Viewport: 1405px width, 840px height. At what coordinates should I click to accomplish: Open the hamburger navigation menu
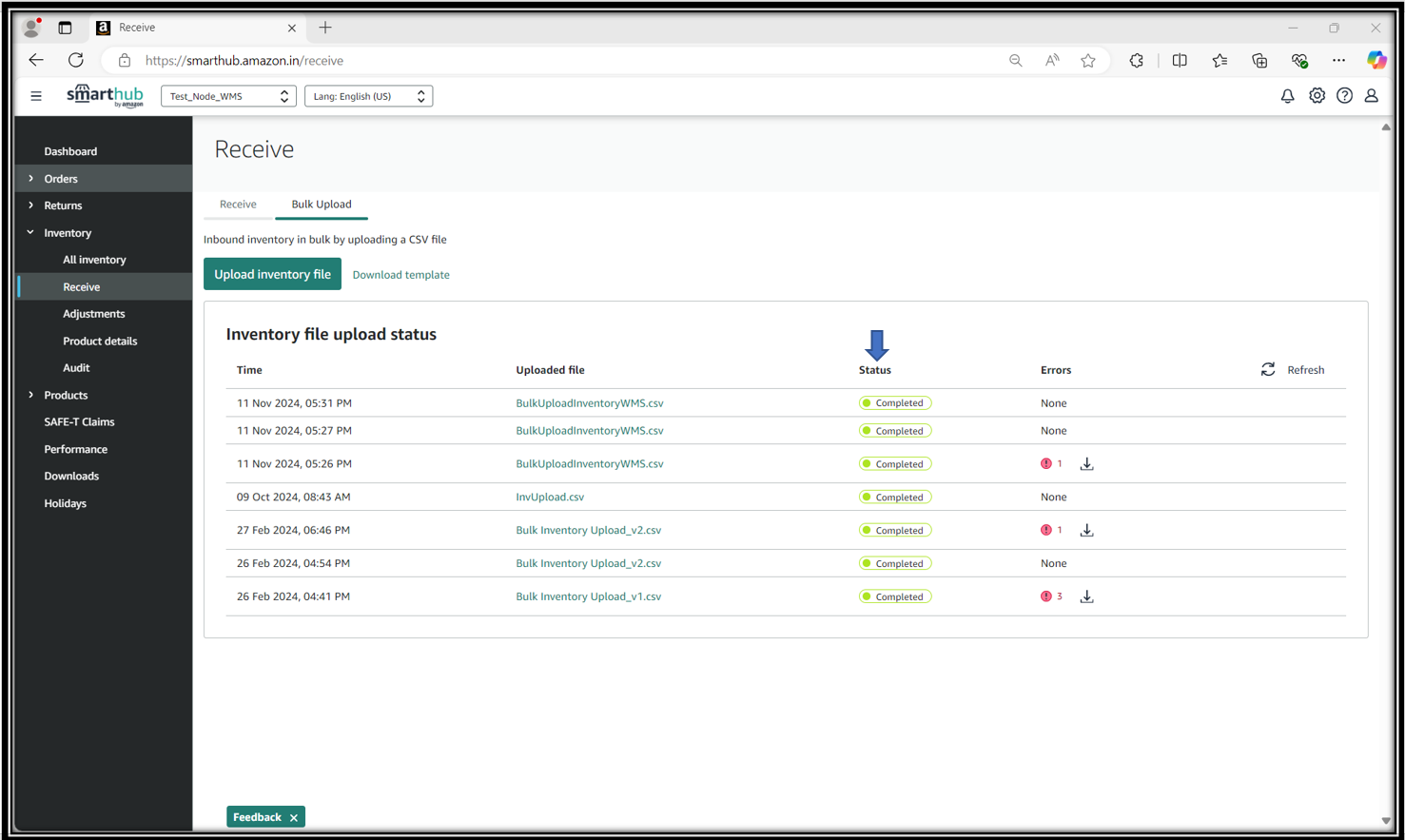[36, 96]
